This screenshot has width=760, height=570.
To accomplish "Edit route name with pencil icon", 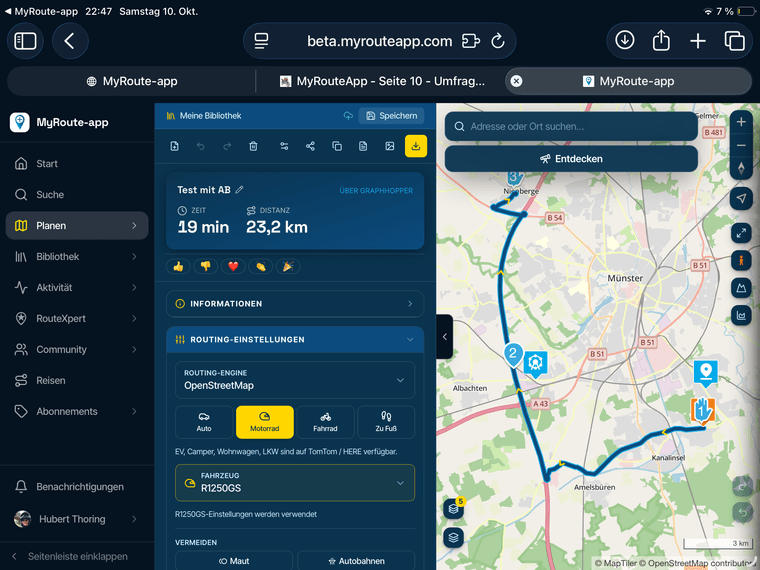I will [239, 190].
